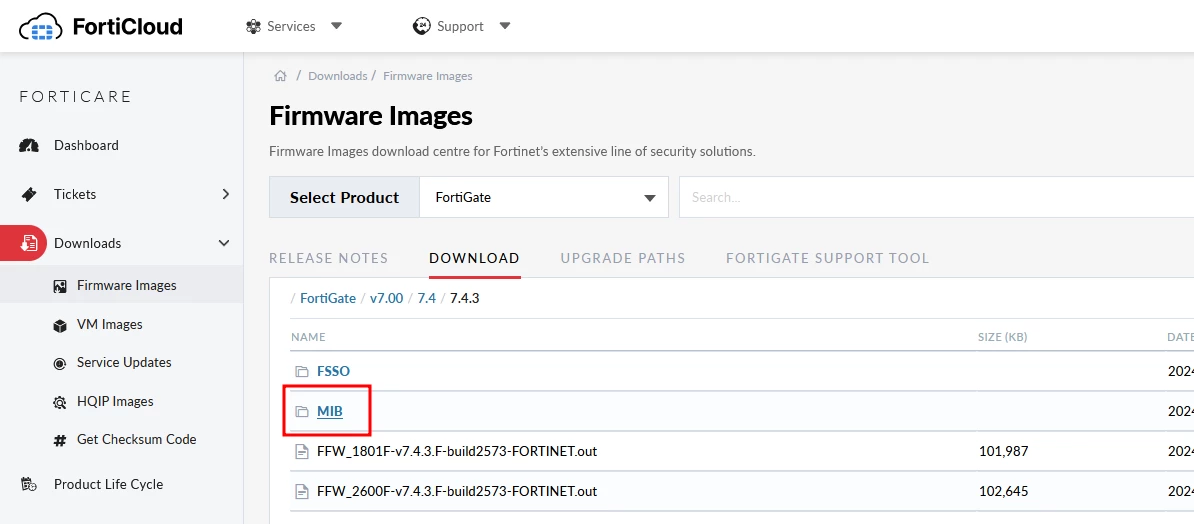Screen dimensions: 1194x524
Task: Click the MIB folder icon
Action: point(302,412)
